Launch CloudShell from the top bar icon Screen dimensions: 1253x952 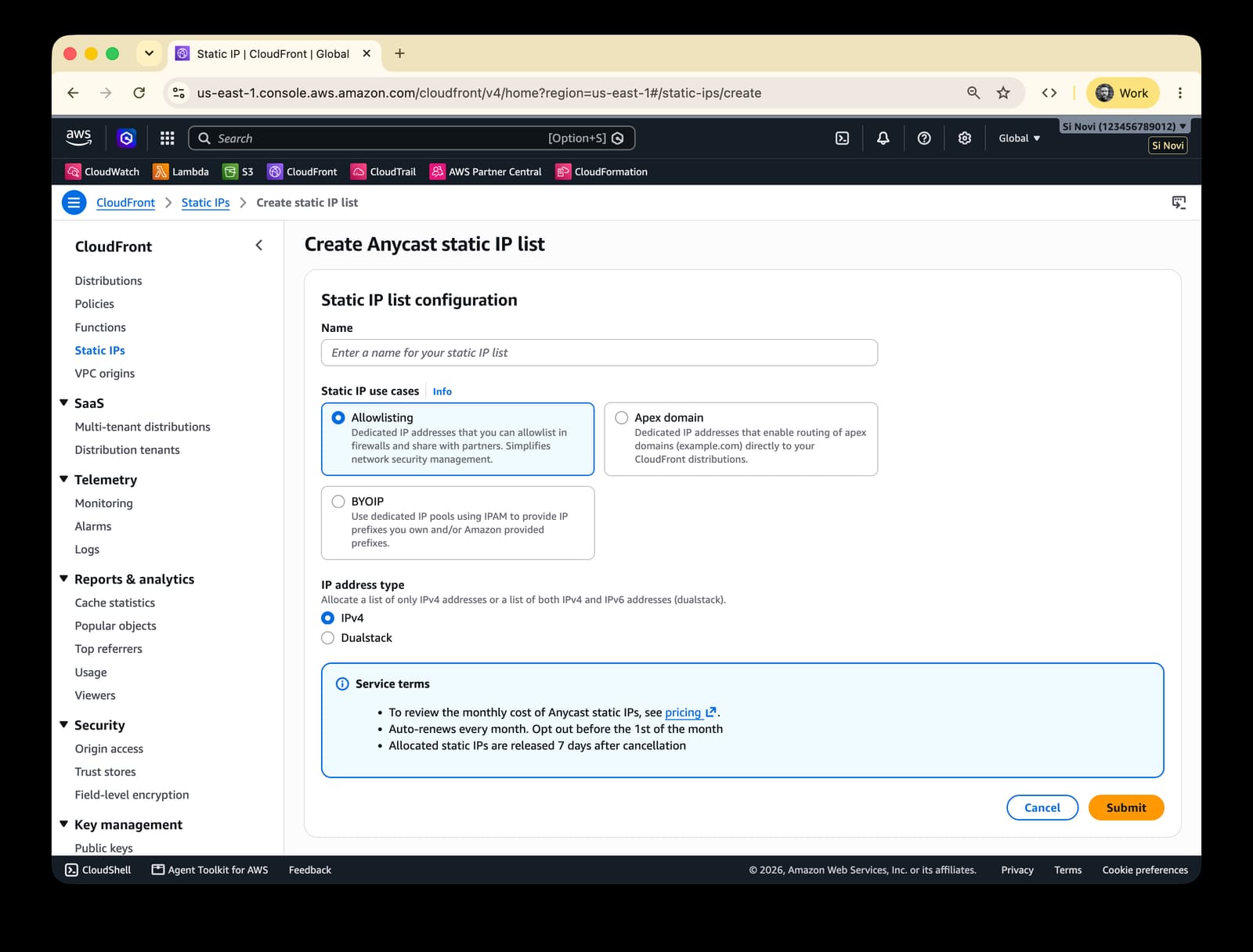tap(842, 138)
